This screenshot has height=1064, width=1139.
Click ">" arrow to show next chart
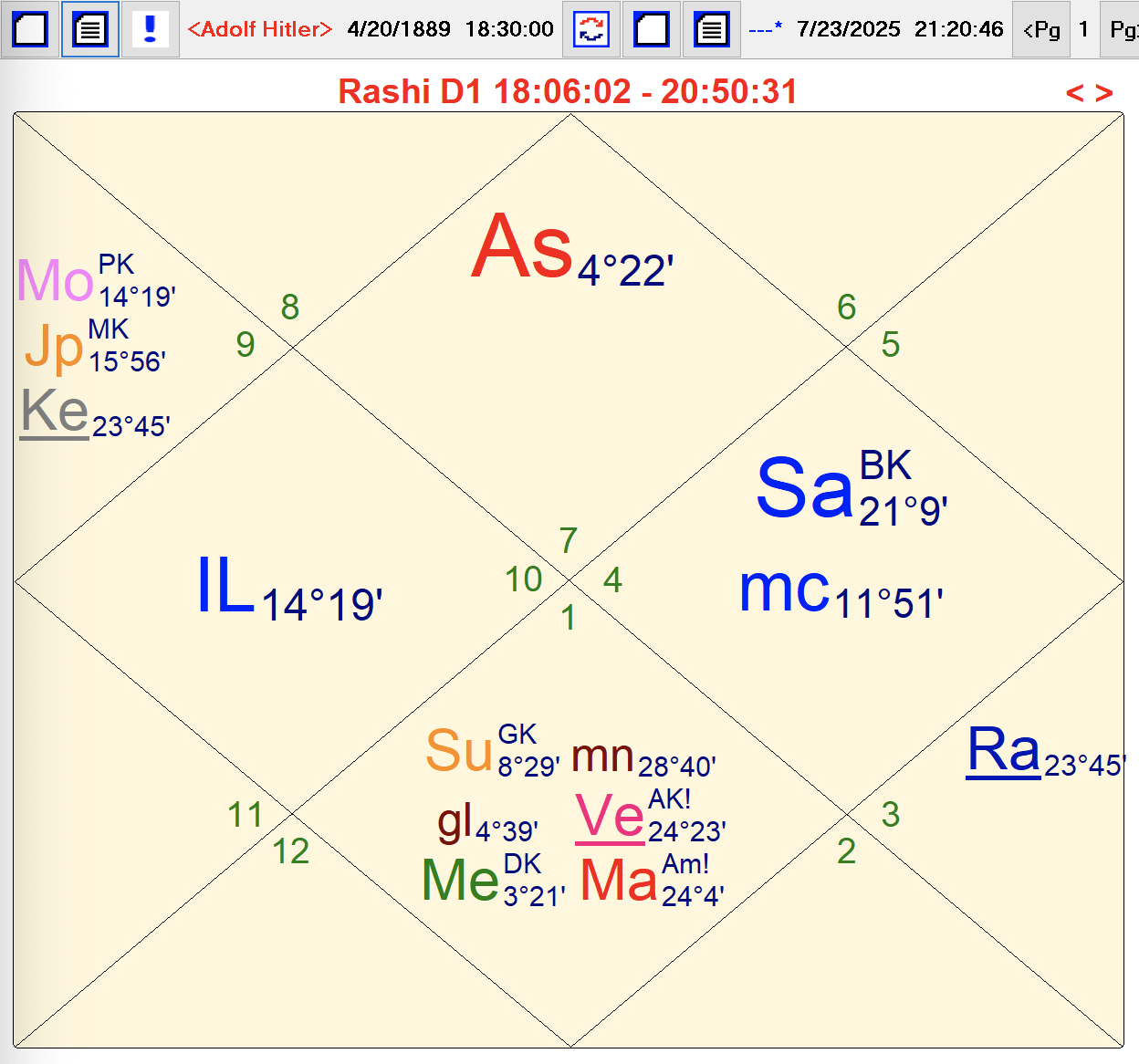coord(1105,91)
